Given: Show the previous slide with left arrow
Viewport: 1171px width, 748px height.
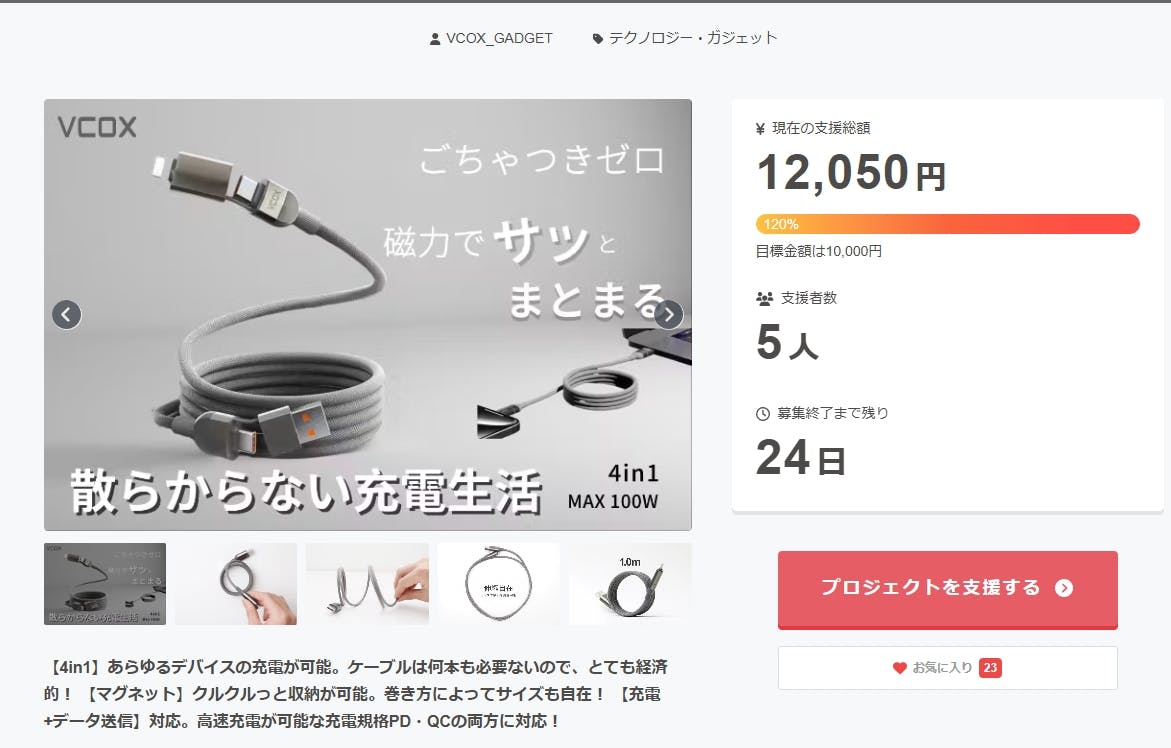Looking at the screenshot, I should 66,314.
